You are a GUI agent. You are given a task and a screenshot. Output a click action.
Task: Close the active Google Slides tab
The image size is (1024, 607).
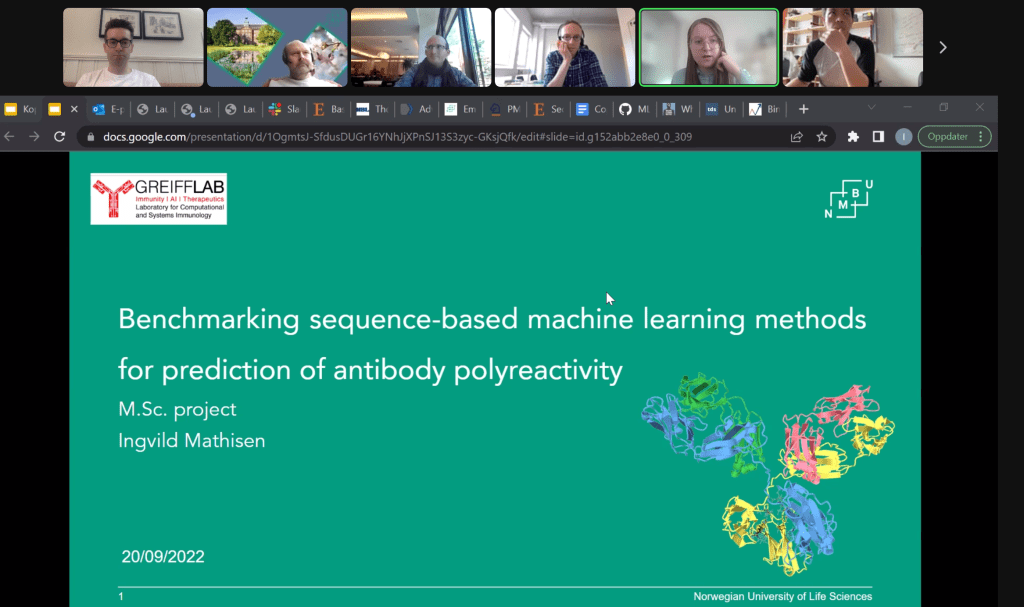[74, 109]
